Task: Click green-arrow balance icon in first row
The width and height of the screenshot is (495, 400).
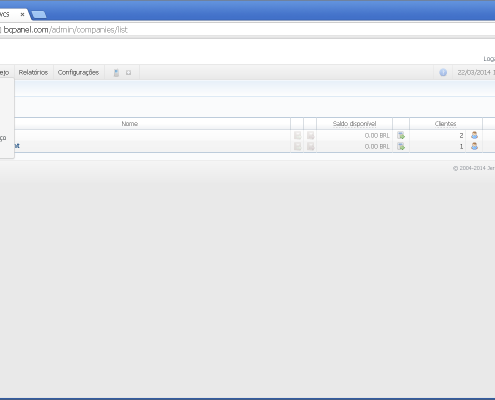Action: click(x=401, y=135)
